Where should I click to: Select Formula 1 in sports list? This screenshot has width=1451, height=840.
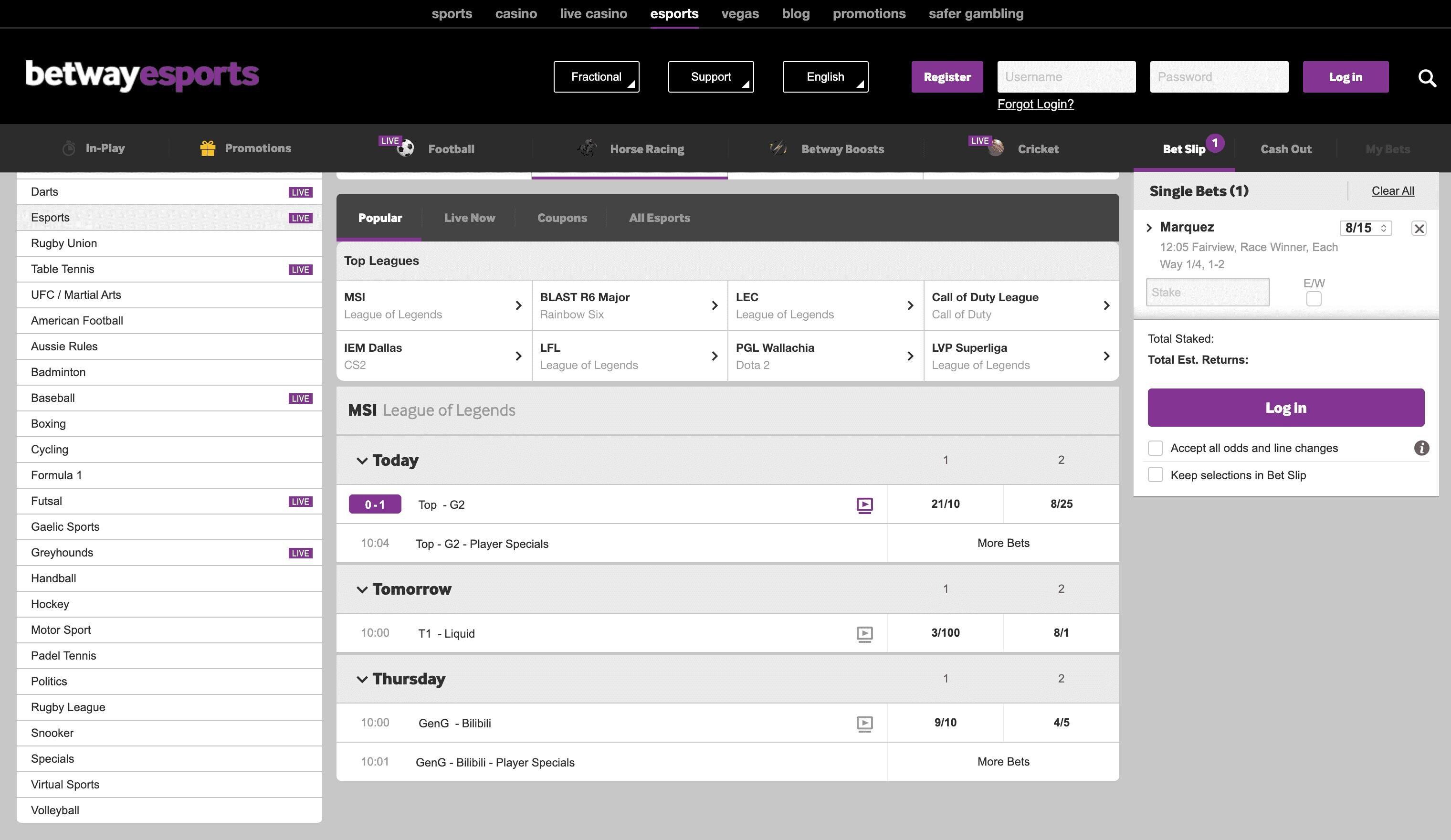pos(169,475)
